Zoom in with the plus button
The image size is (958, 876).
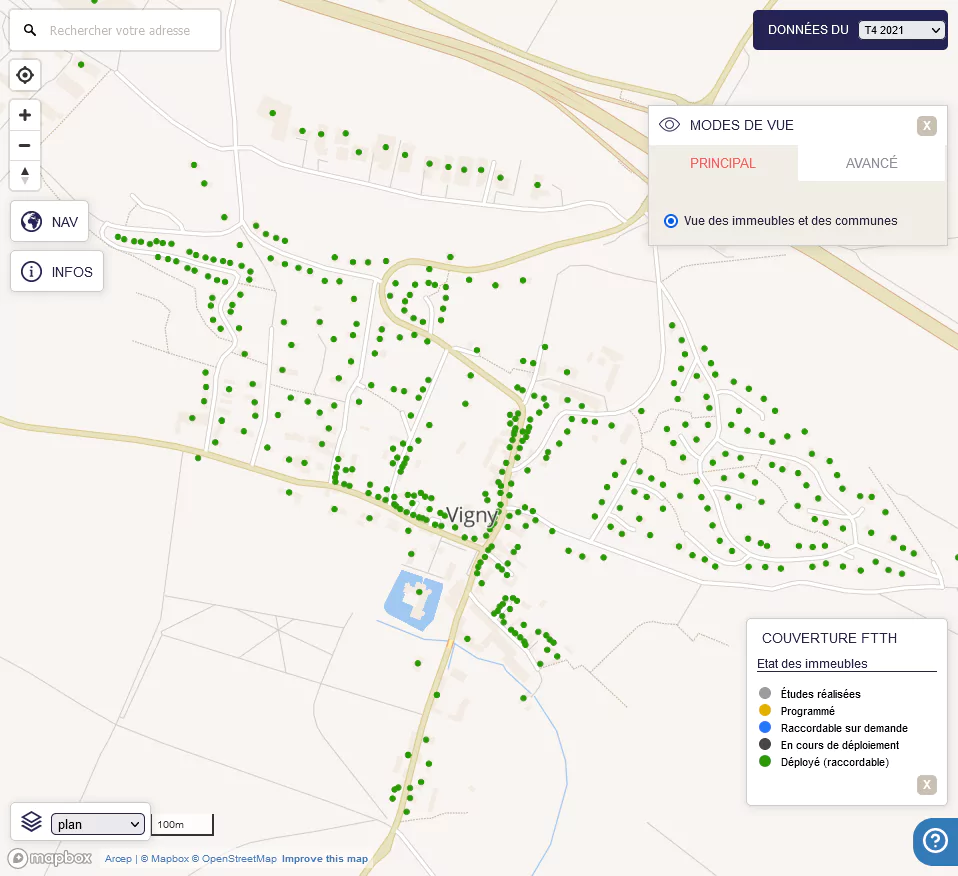point(25,115)
